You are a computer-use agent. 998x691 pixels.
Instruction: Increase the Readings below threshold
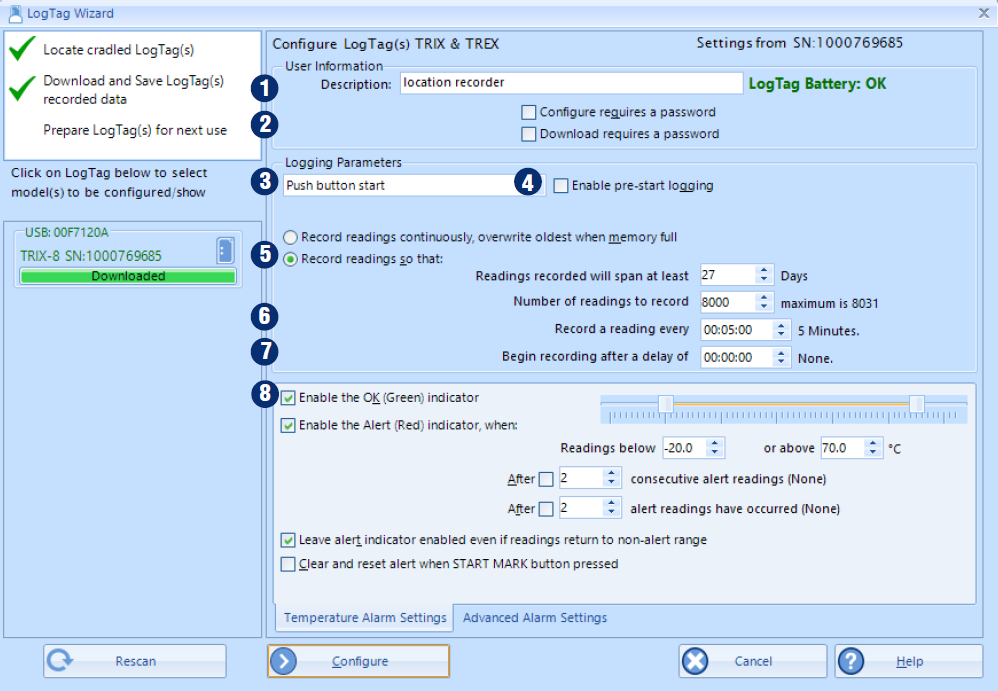(x=715, y=443)
